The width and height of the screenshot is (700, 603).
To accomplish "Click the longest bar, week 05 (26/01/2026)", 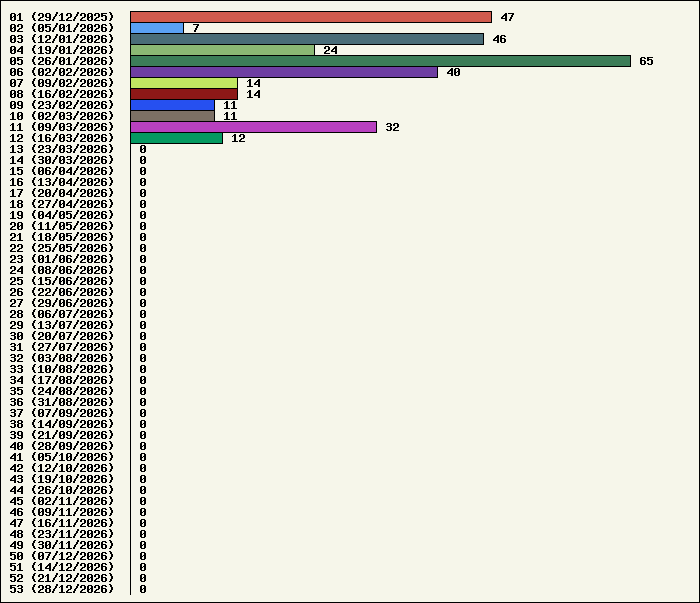I will (380, 61).
